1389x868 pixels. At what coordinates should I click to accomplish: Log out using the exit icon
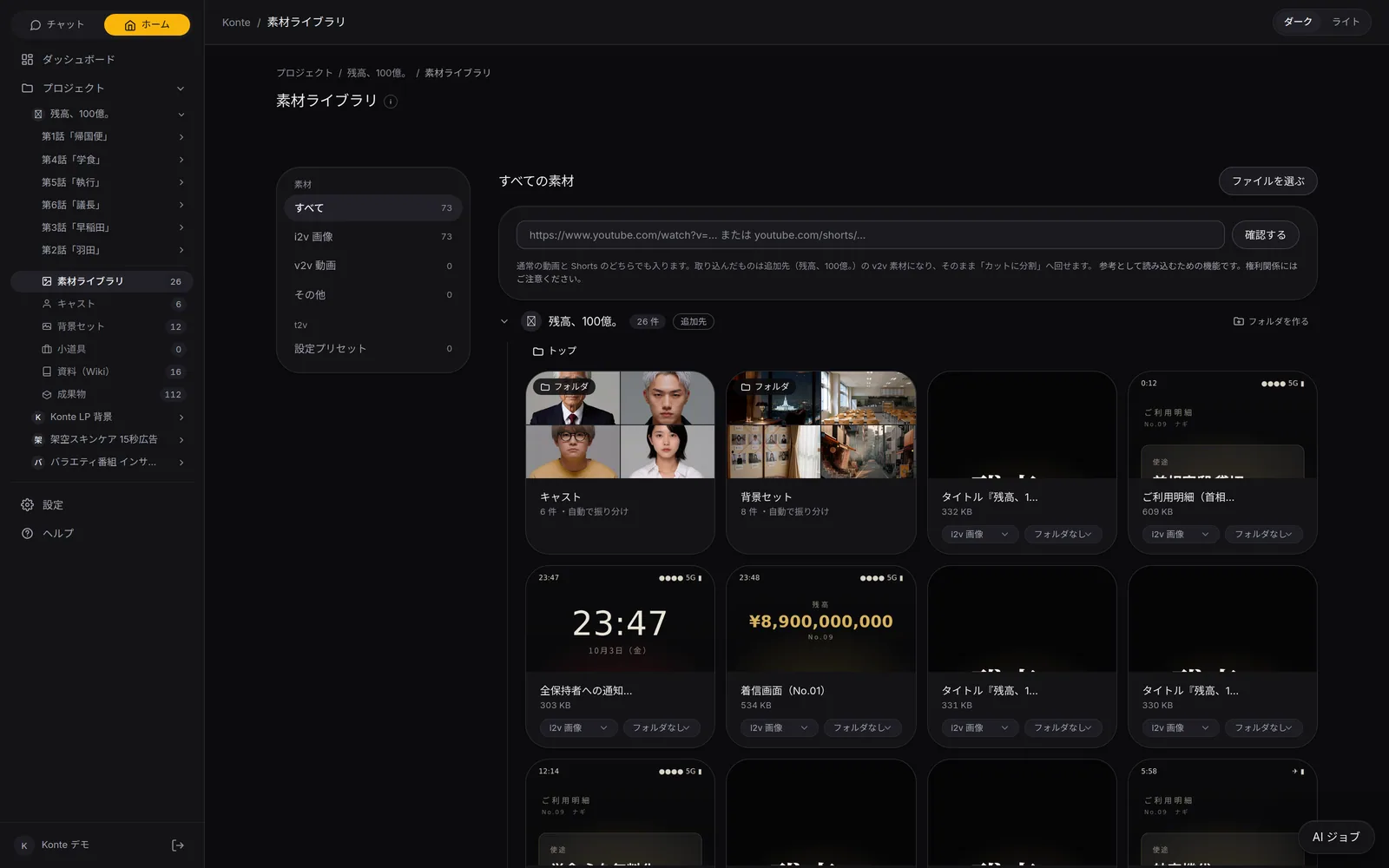(178, 845)
